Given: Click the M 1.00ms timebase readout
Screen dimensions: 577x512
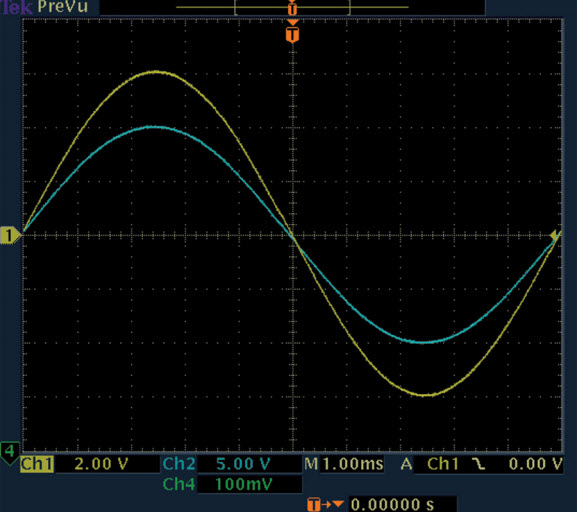Looking at the screenshot, I should 344,464.
